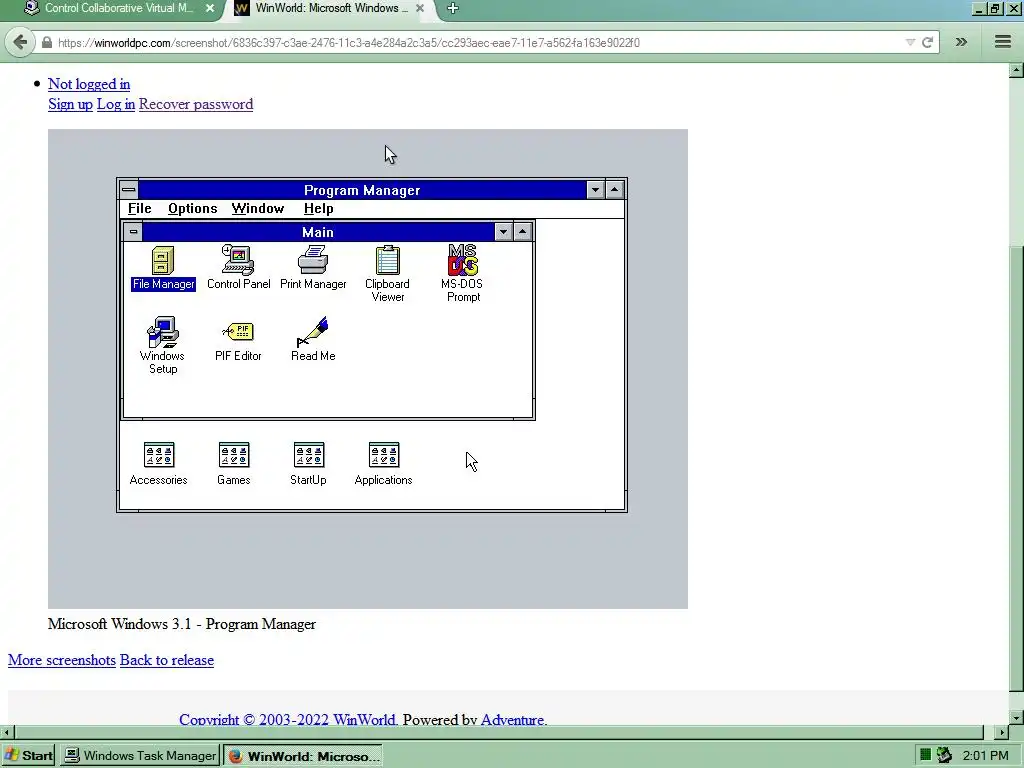The image size is (1024, 768).
Task: Open the Adventure footer link
Action: pyautogui.click(x=513, y=720)
